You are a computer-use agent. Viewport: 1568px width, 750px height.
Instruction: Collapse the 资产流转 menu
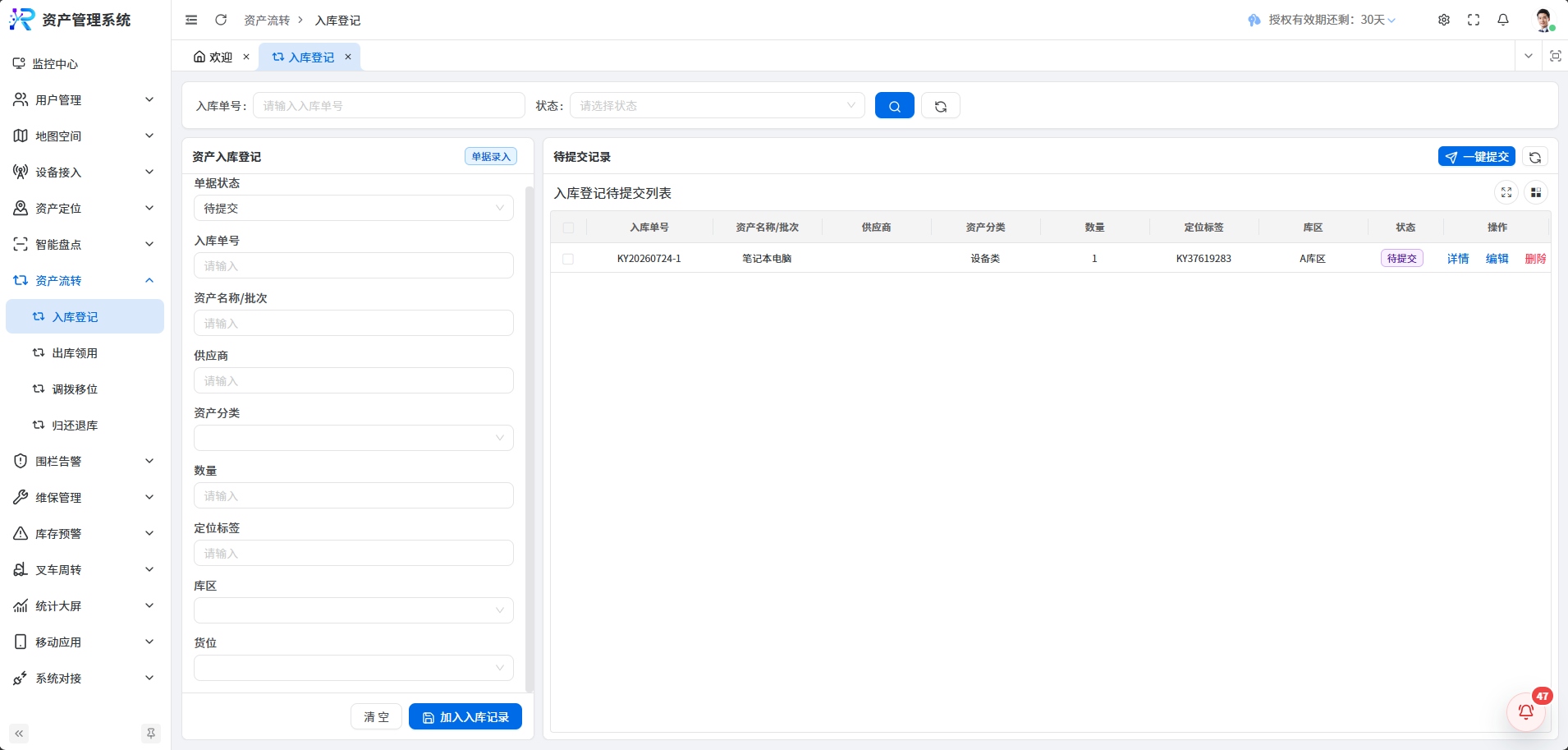[85, 281]
